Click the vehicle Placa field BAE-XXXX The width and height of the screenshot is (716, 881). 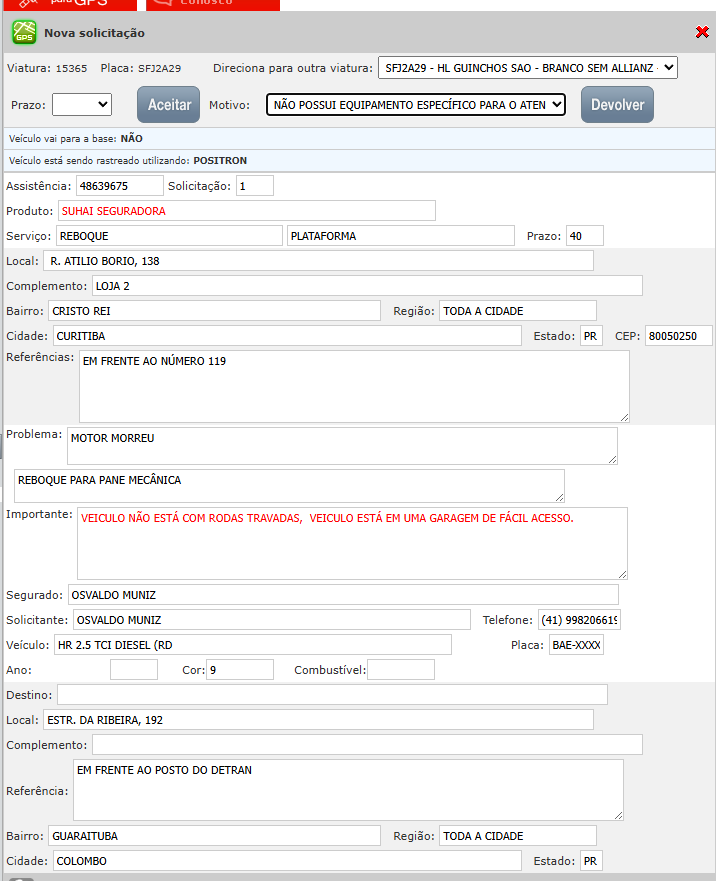pos(576,644)
